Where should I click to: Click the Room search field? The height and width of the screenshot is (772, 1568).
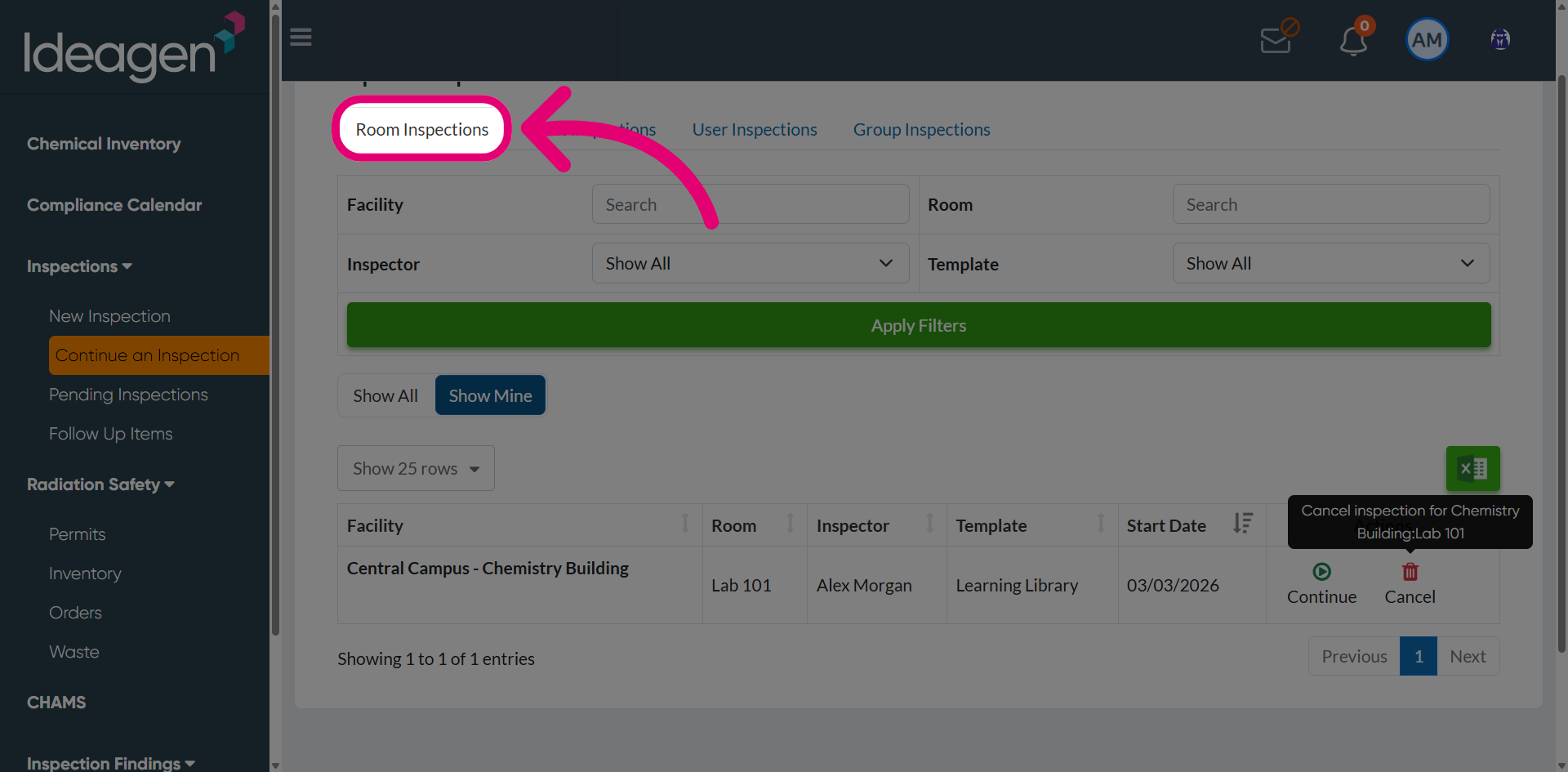1331,204
